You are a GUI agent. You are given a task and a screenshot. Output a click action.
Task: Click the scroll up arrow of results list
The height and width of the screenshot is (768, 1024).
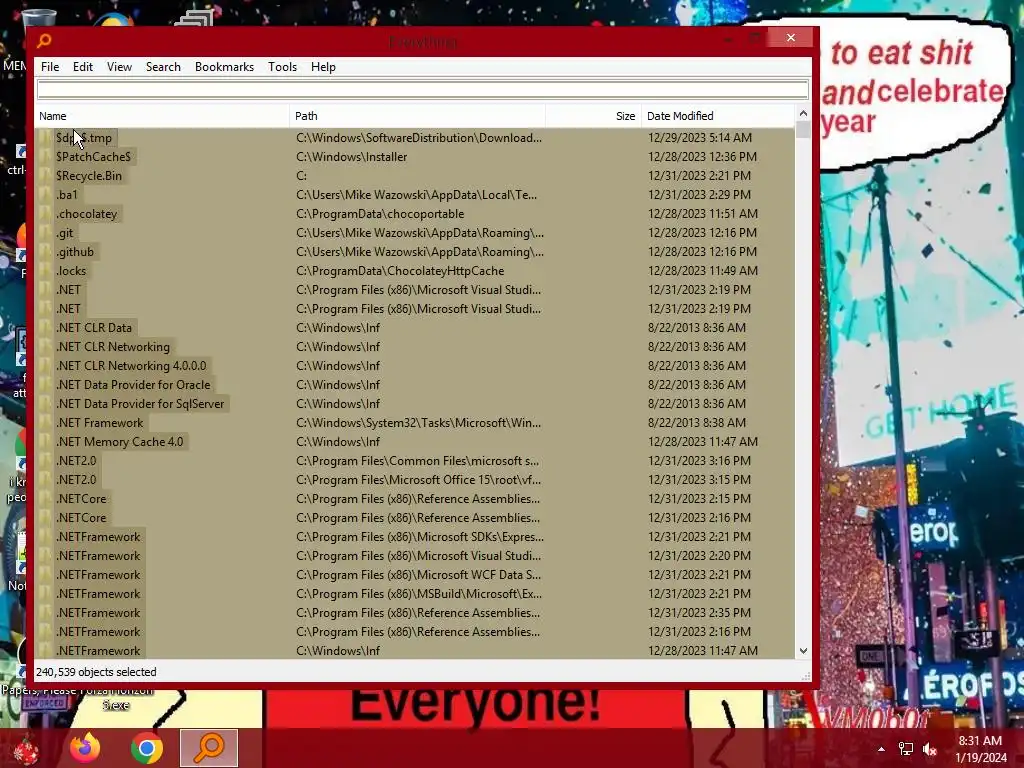(803, 114)
